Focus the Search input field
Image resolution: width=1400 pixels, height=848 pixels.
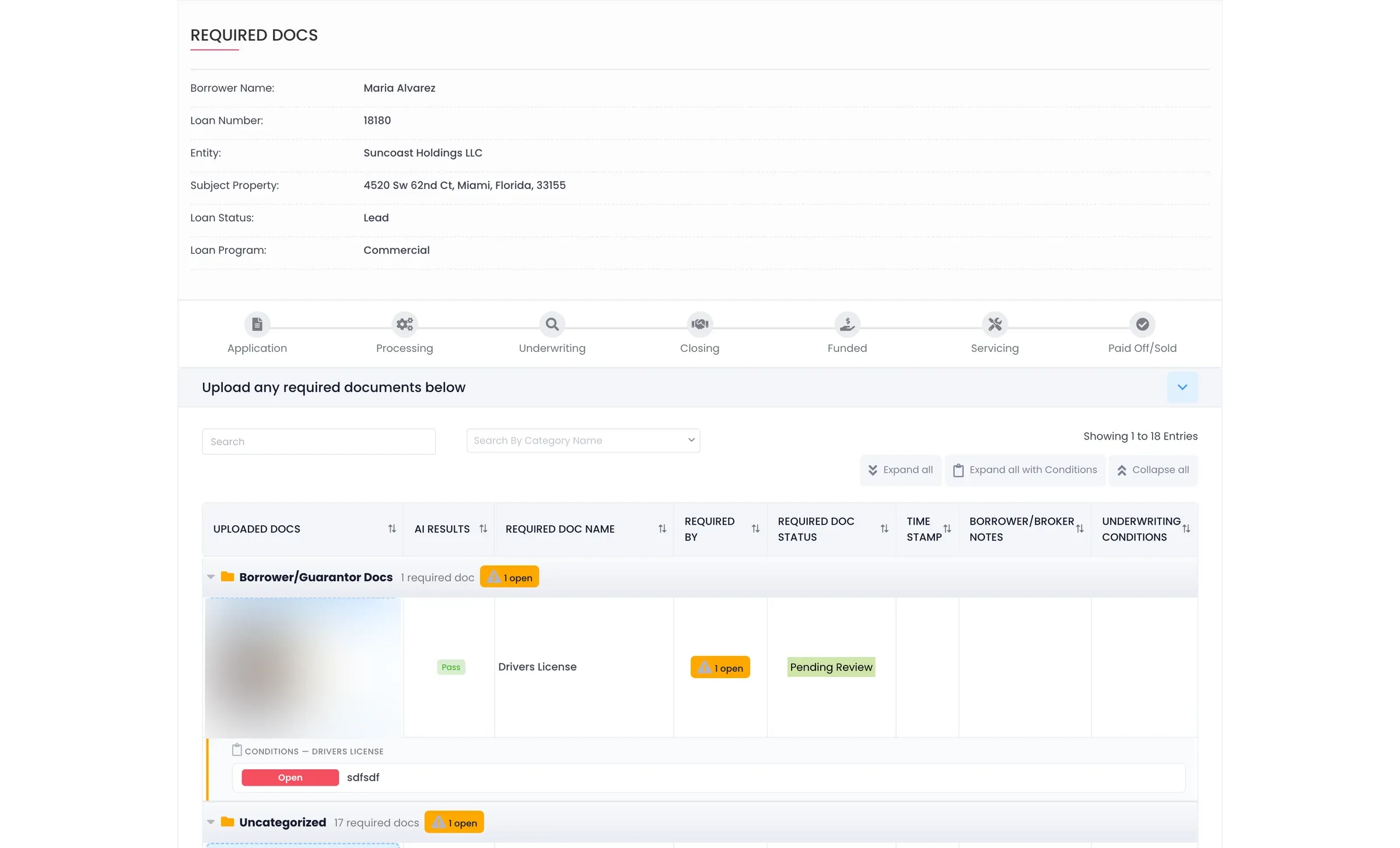tap(319, 442)
